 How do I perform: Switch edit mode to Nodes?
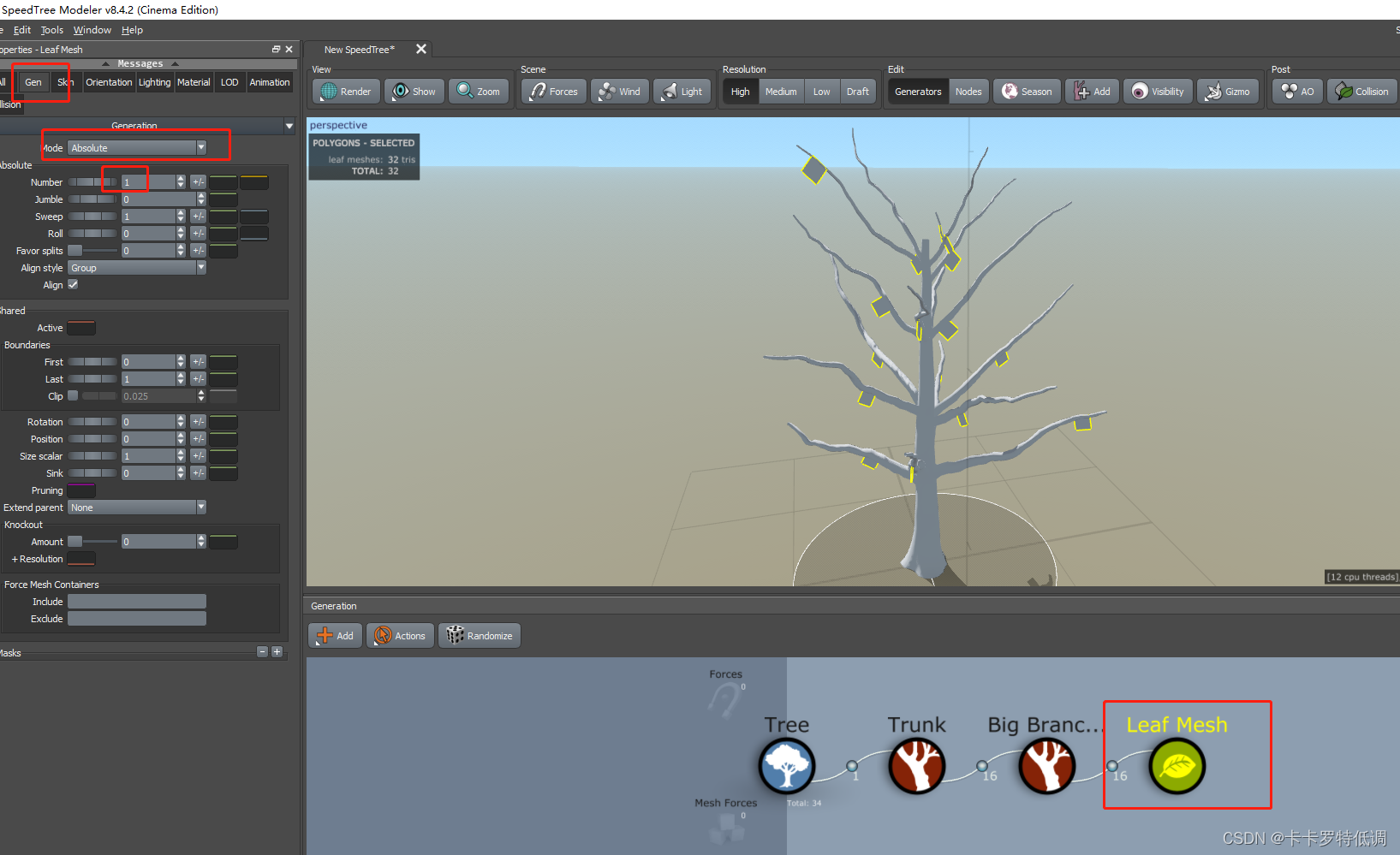[968, 92]
